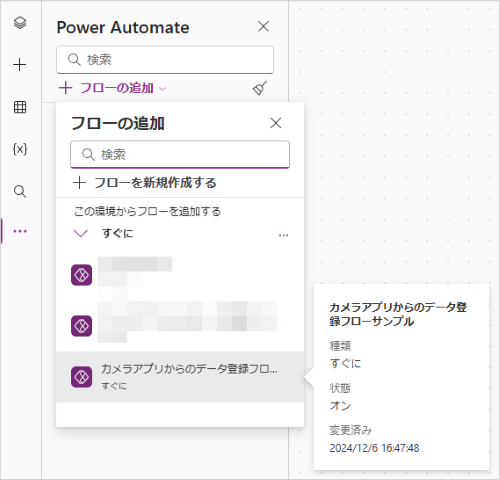Close the フローの追加 popup
Image resolution: width=500 pixels, height=480 pixels.
click(x=276, y=123)
